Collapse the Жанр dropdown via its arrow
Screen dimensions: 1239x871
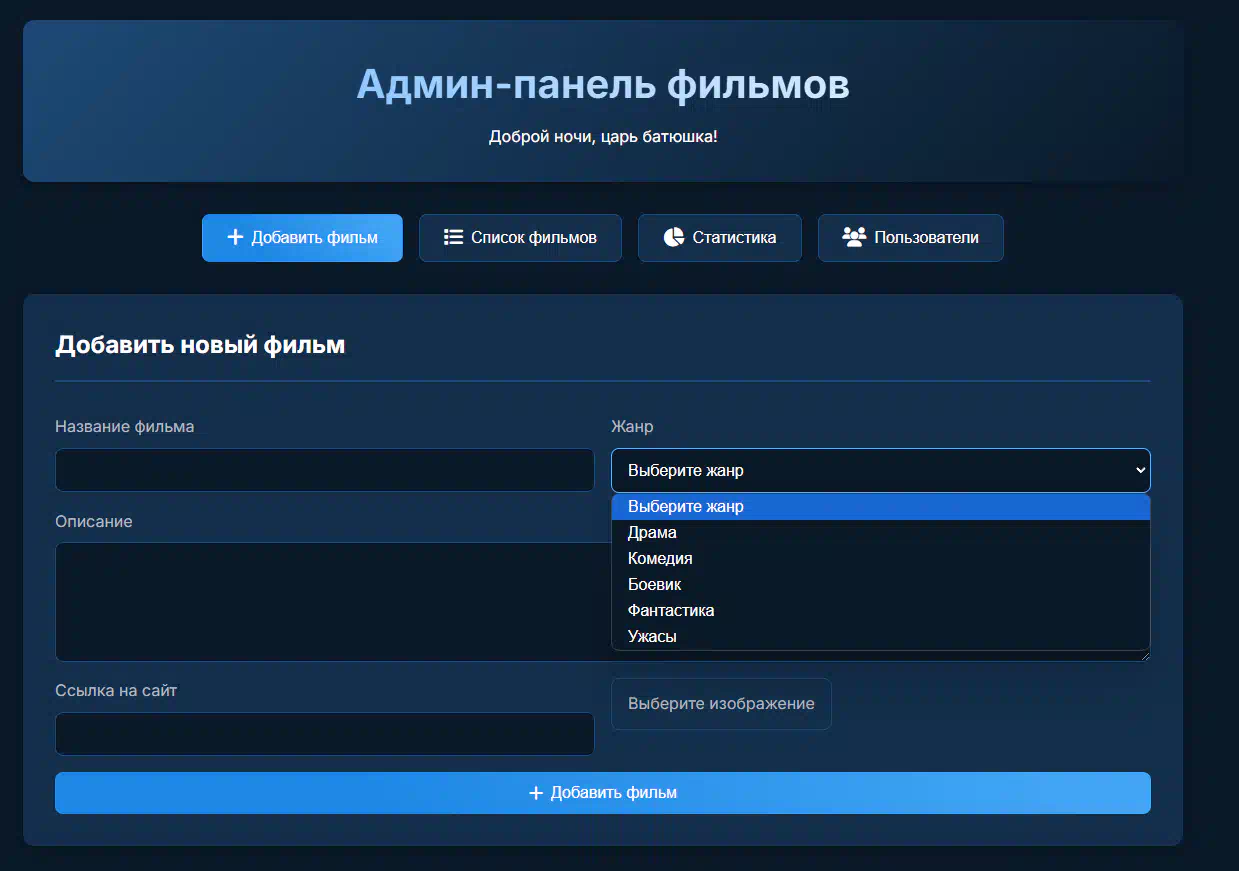(x=1140, y=470)
